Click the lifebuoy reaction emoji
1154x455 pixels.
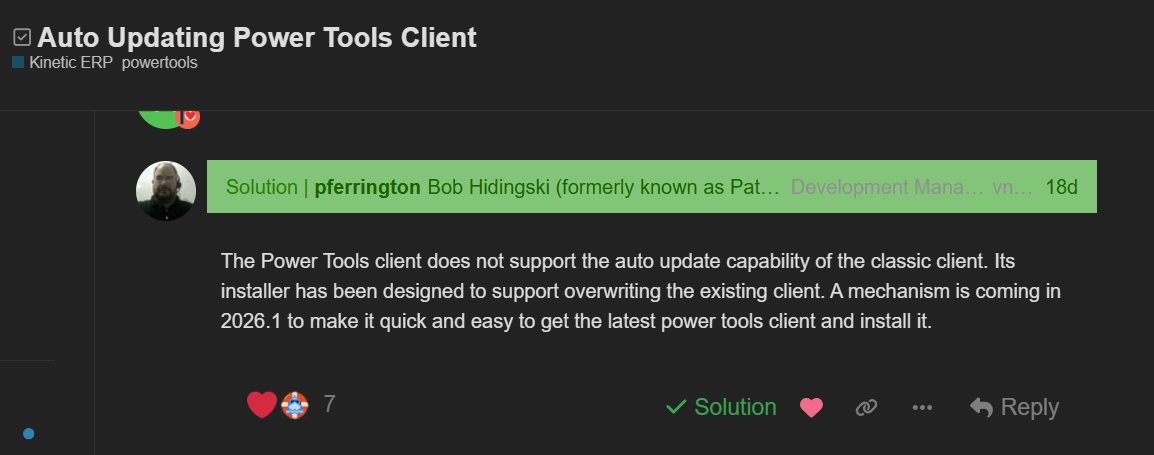click(x=293, y=405)
